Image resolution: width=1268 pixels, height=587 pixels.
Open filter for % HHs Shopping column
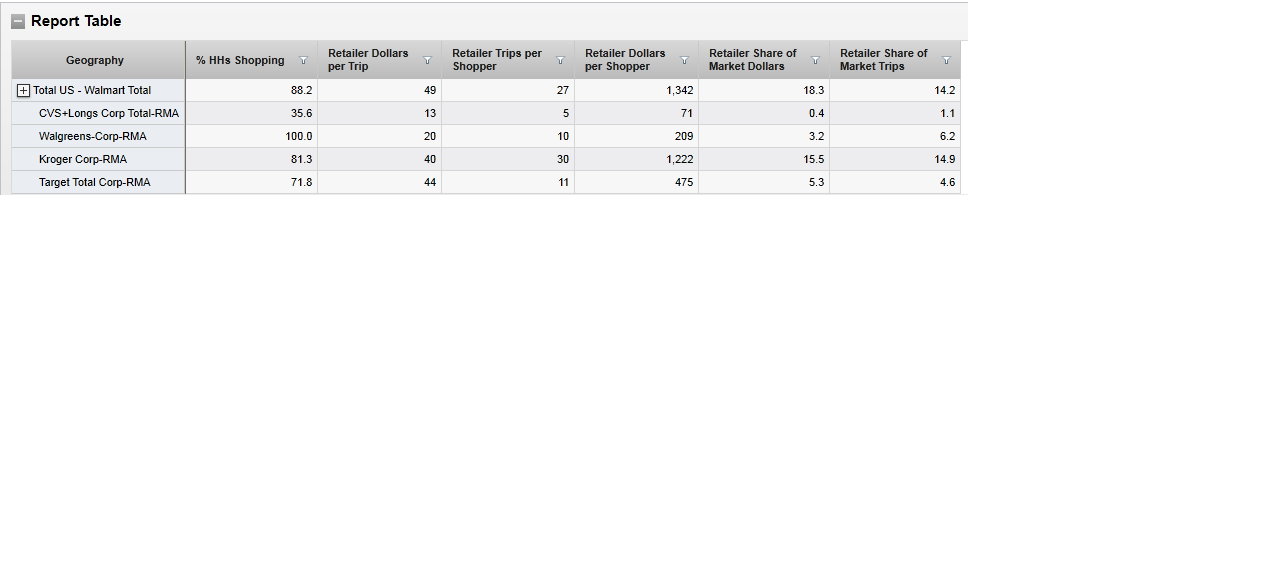304,61
